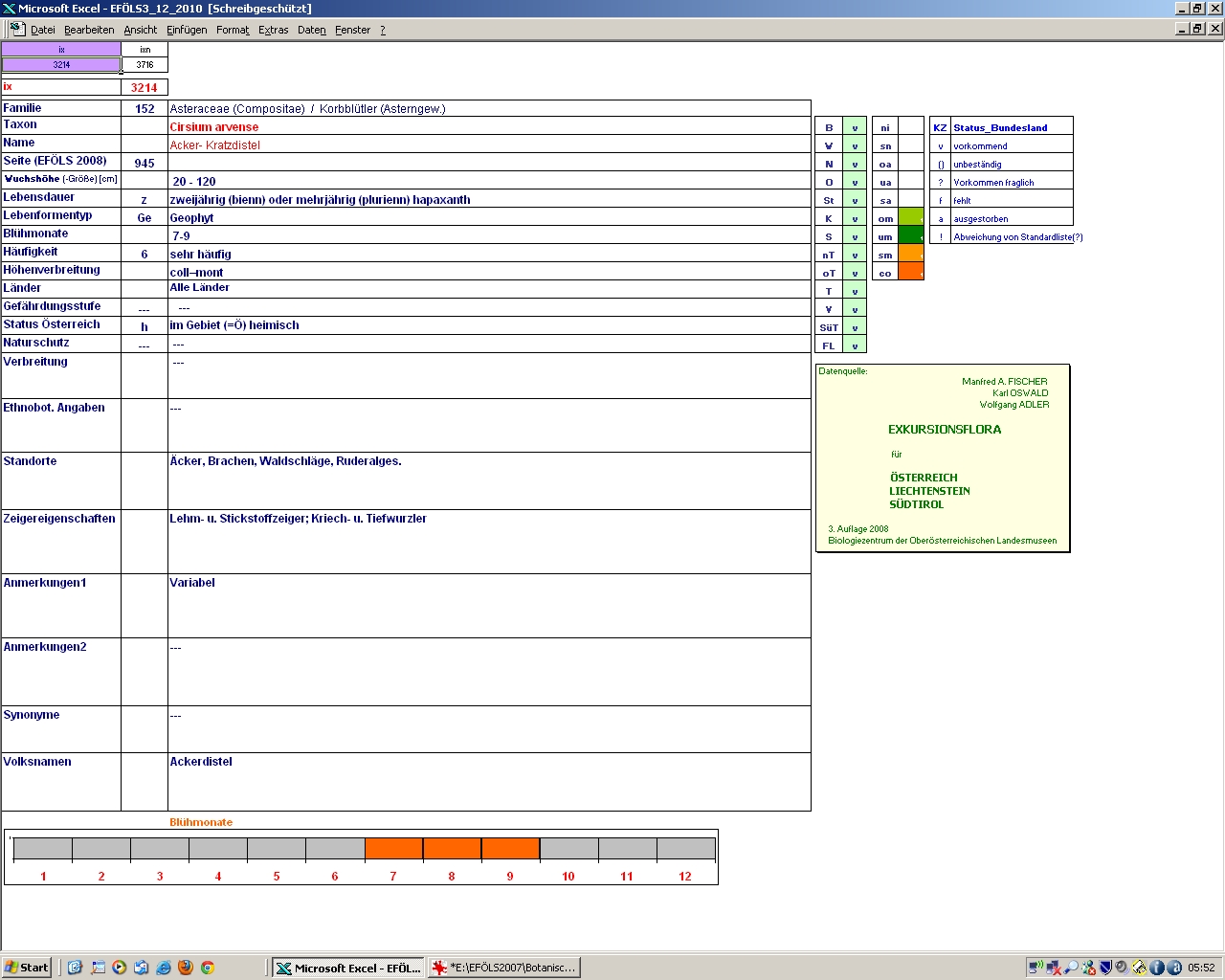Open wireless network tray icon

(x=1036, y=968)
